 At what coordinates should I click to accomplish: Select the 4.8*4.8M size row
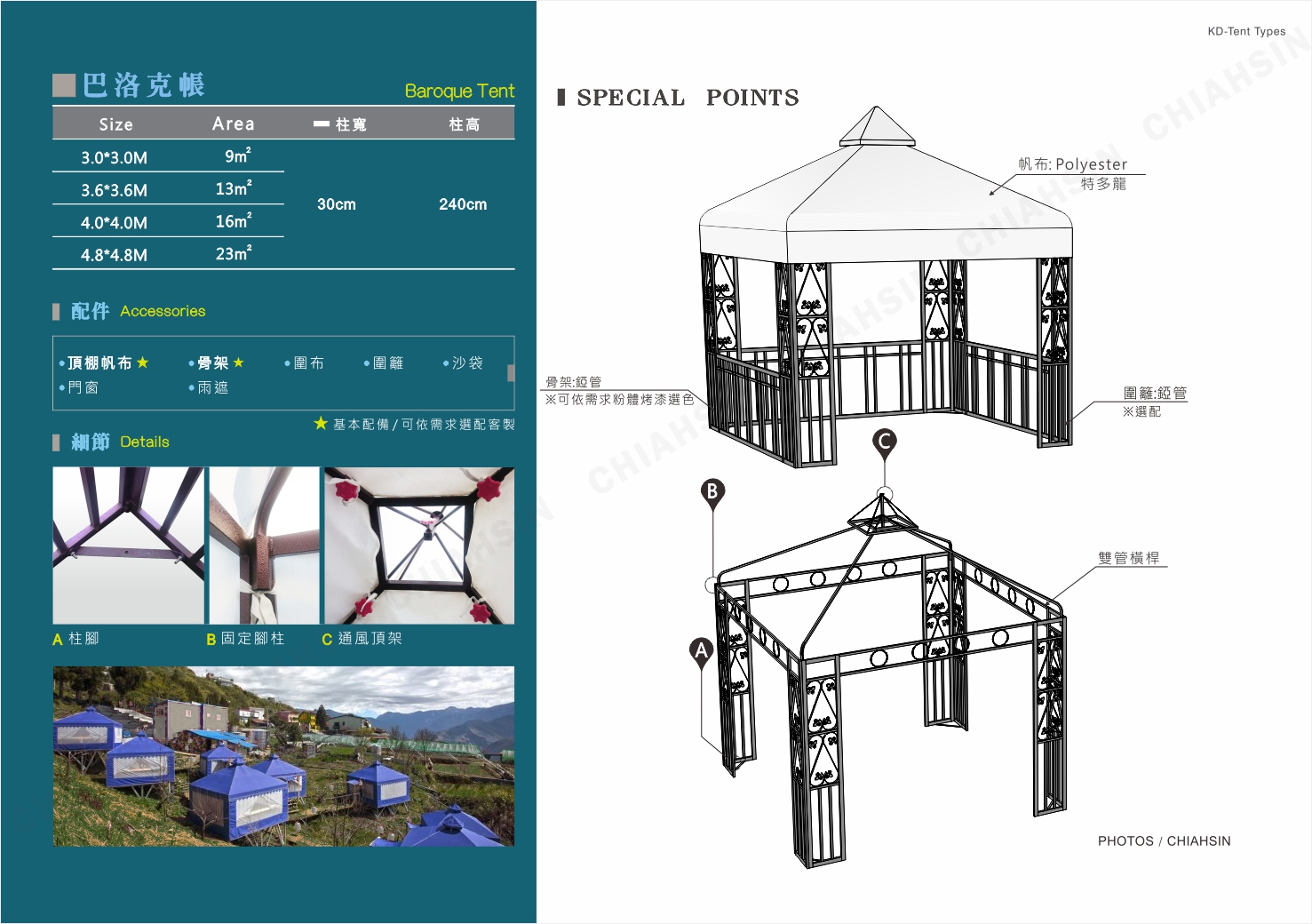tap(115, 255)
